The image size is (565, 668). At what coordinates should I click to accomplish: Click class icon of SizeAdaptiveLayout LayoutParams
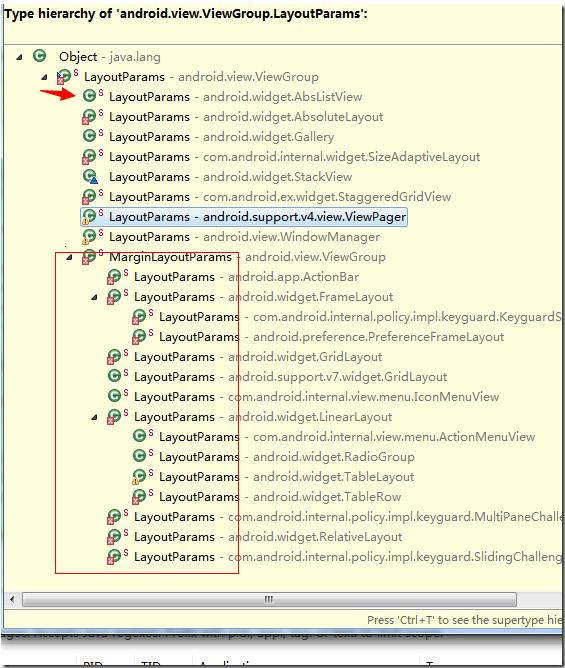tap(89, 156)
